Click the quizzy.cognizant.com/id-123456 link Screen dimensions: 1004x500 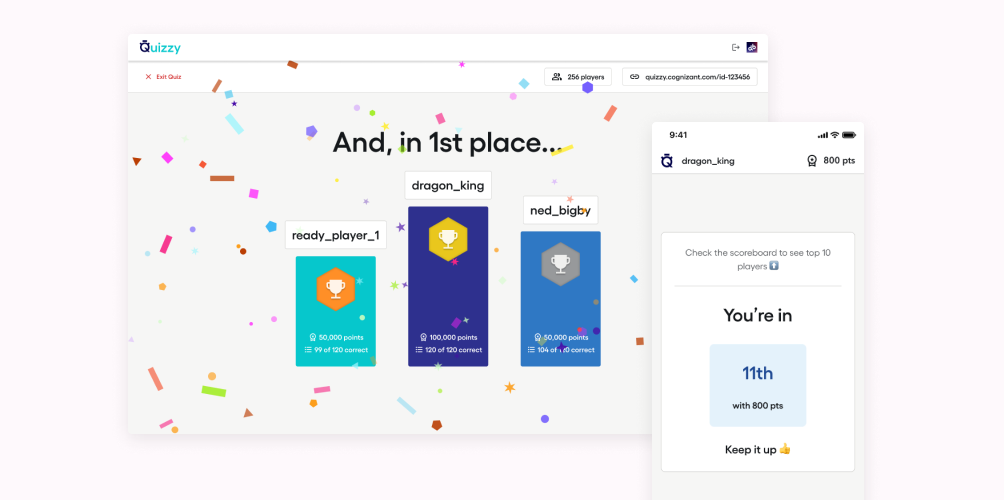click(x=690, y=77)
